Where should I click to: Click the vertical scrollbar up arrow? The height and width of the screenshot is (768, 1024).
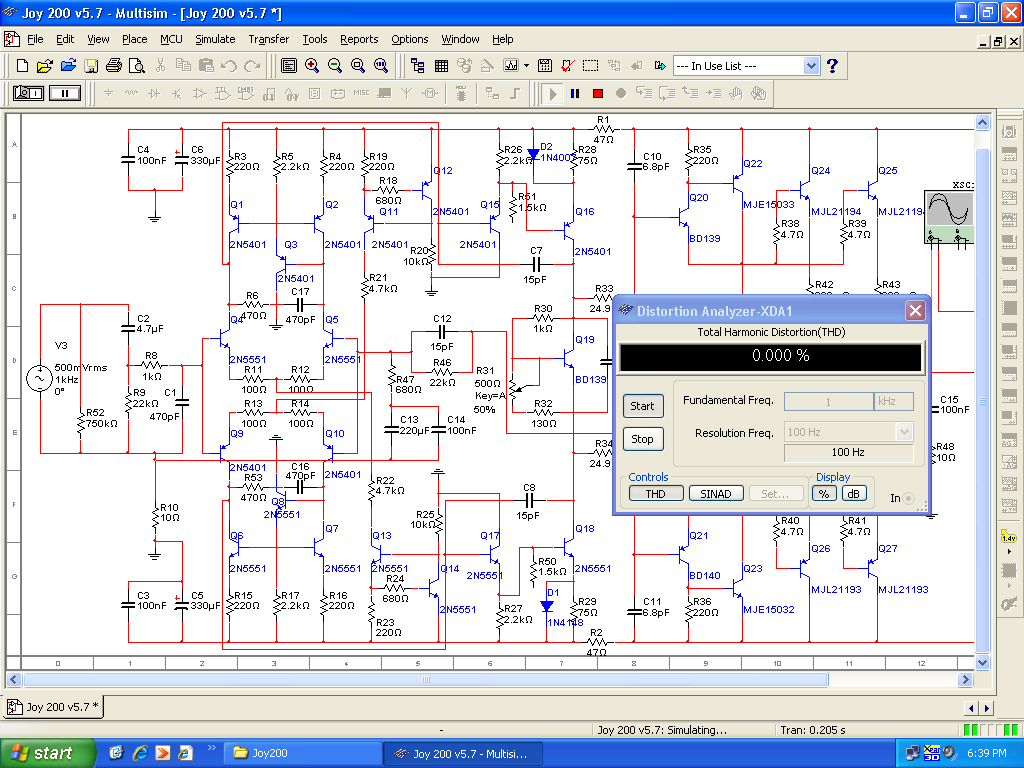(x=983, y=122)
